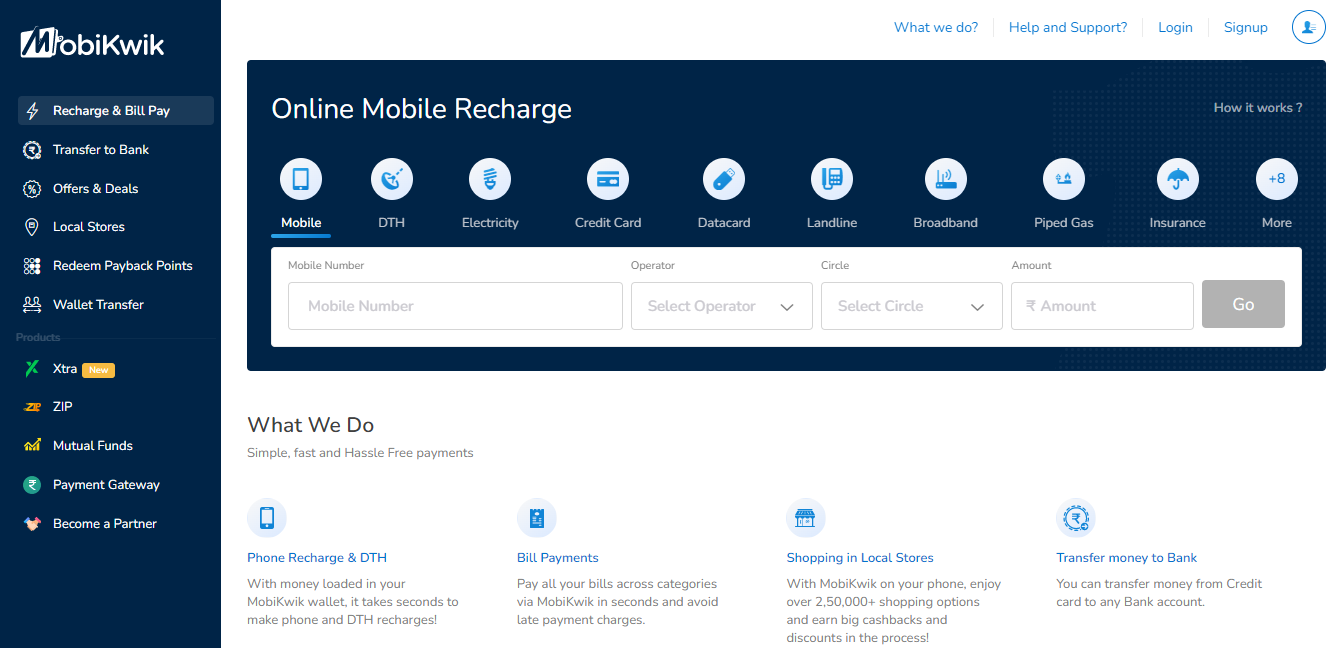
Task: Select the Mobile recharge phone icon
Action: tap(301, 180)
